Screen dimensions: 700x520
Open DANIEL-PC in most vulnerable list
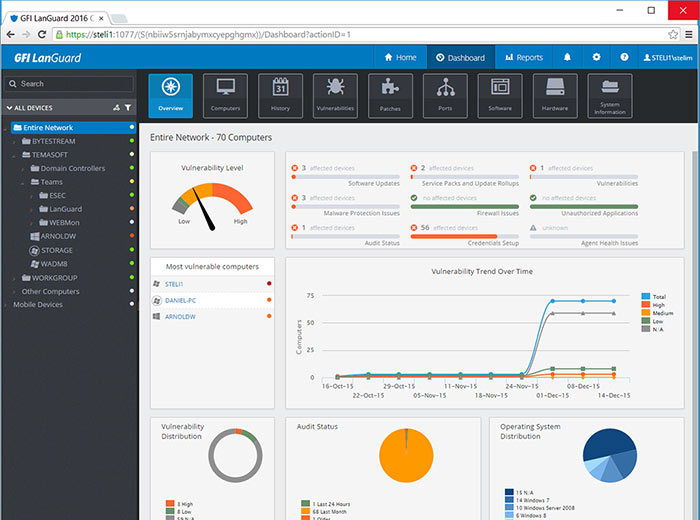click(x=180, y=300)
